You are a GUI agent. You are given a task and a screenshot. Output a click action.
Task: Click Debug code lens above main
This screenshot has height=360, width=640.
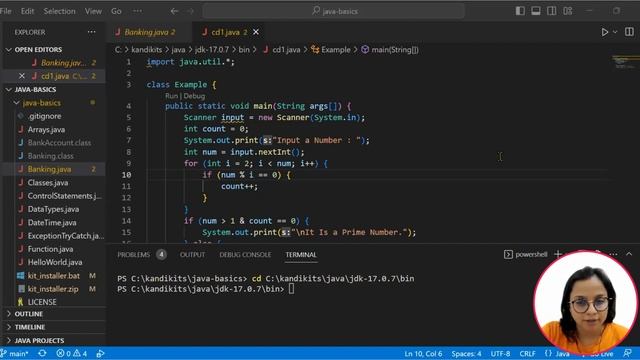(x=194, y=96)
